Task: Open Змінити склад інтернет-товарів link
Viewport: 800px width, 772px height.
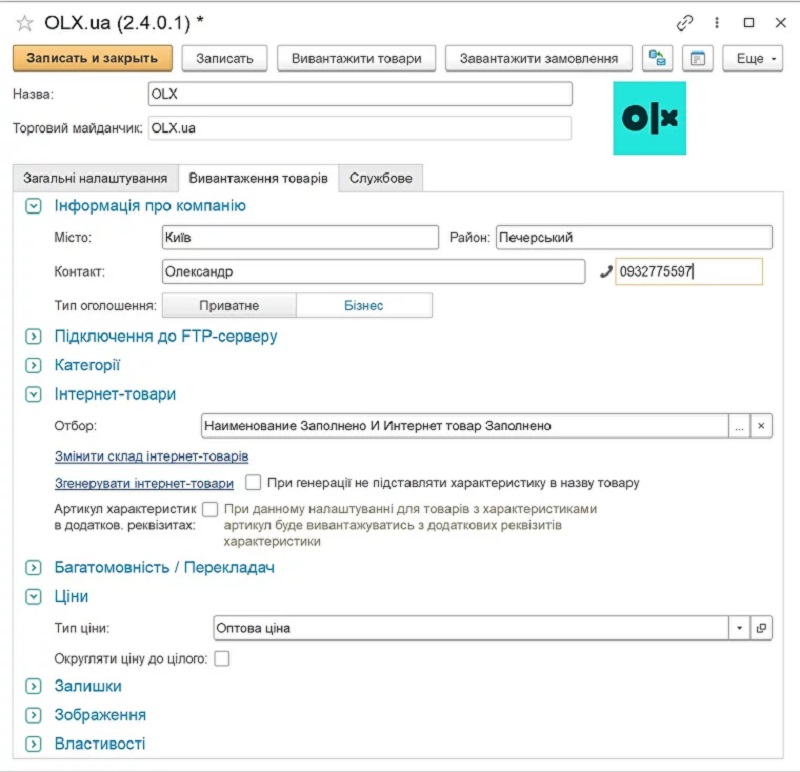Action: (152, 456)
